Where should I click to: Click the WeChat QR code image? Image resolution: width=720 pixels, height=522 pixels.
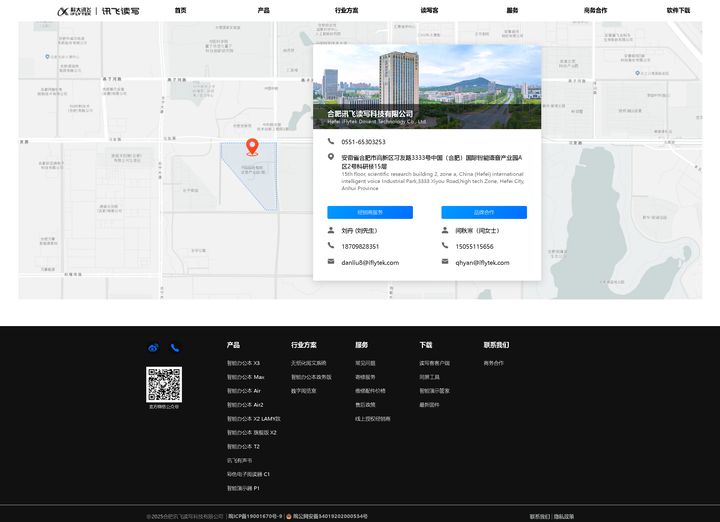[x=164, y=384]
